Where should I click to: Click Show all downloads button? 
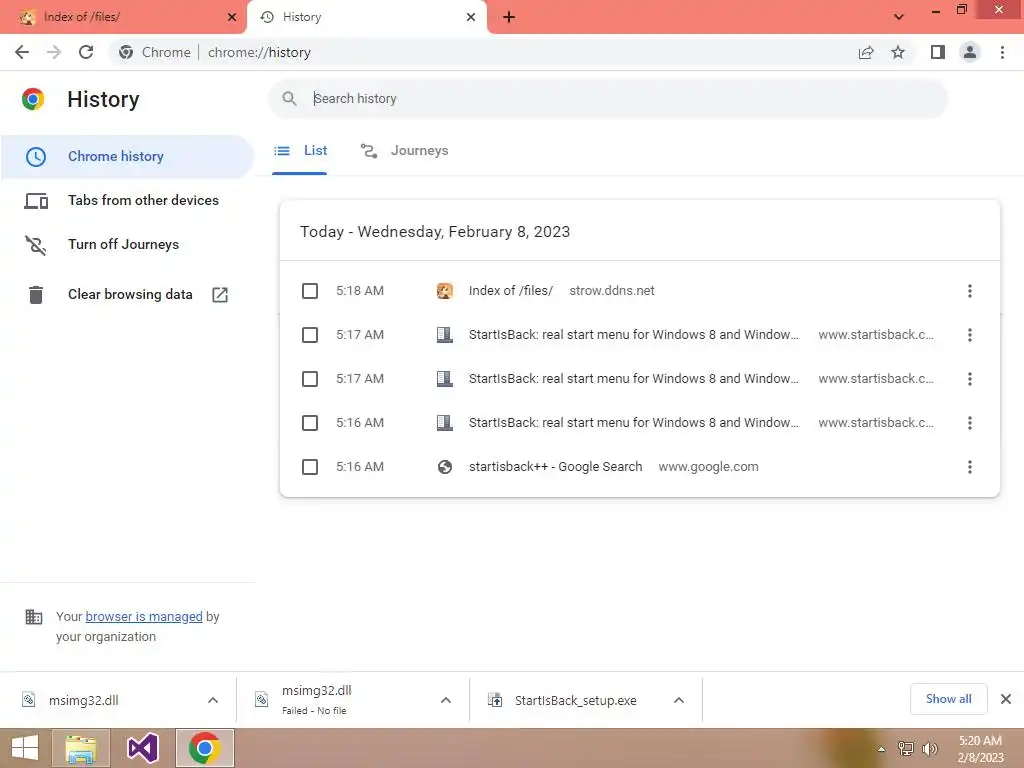(x=948, y=699)
